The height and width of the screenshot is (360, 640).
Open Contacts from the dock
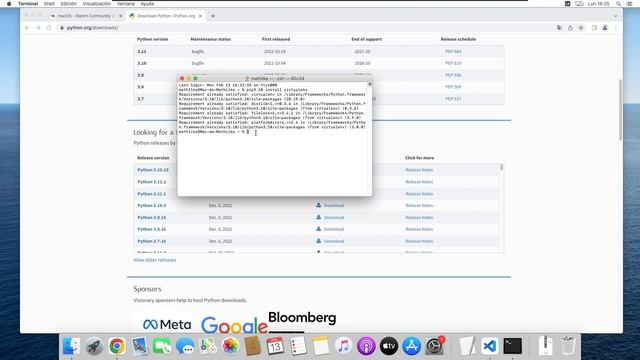253,346
